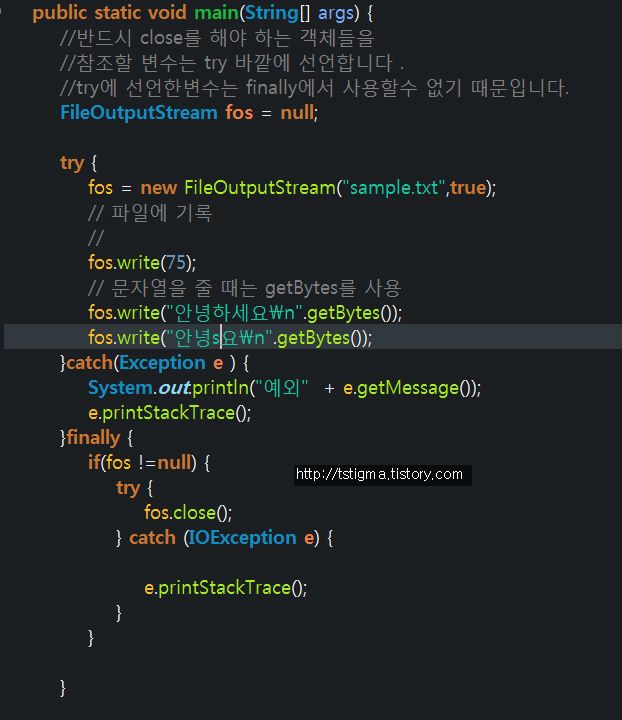Click the number 75 in fos.write
Screen dimensions: 622x720
point(175,263)
